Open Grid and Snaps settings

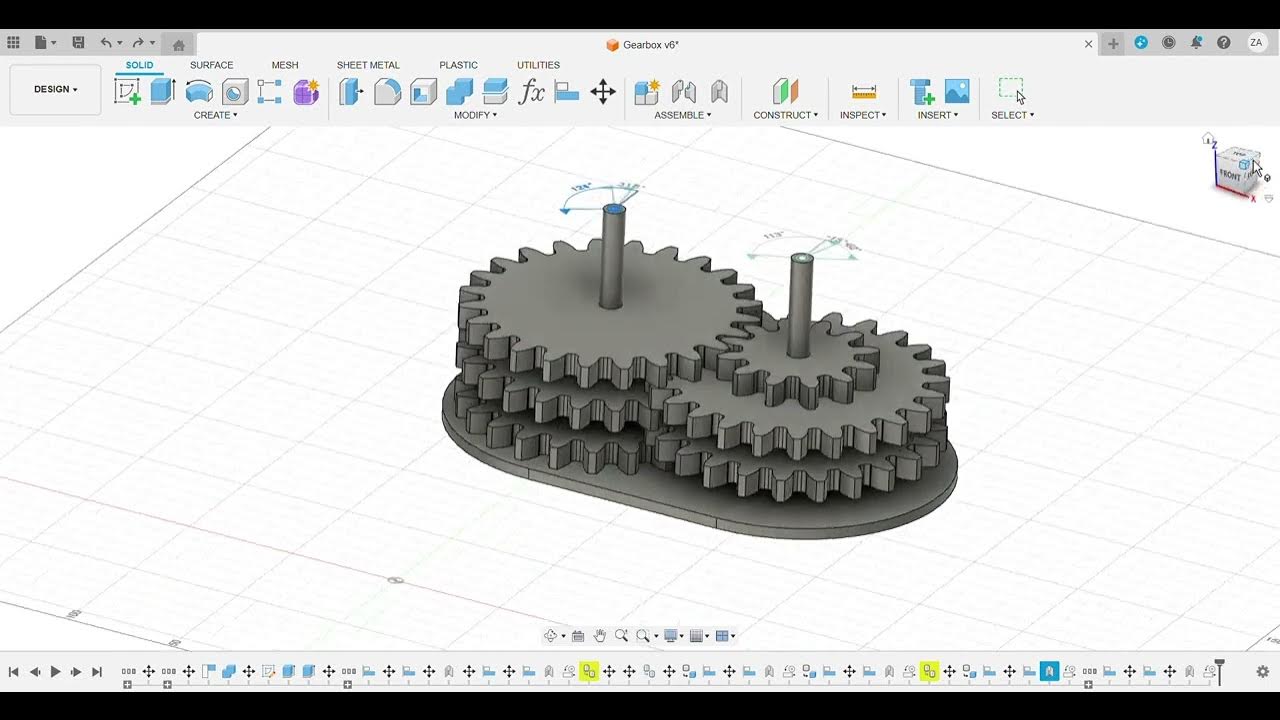[x=700, y=636]
